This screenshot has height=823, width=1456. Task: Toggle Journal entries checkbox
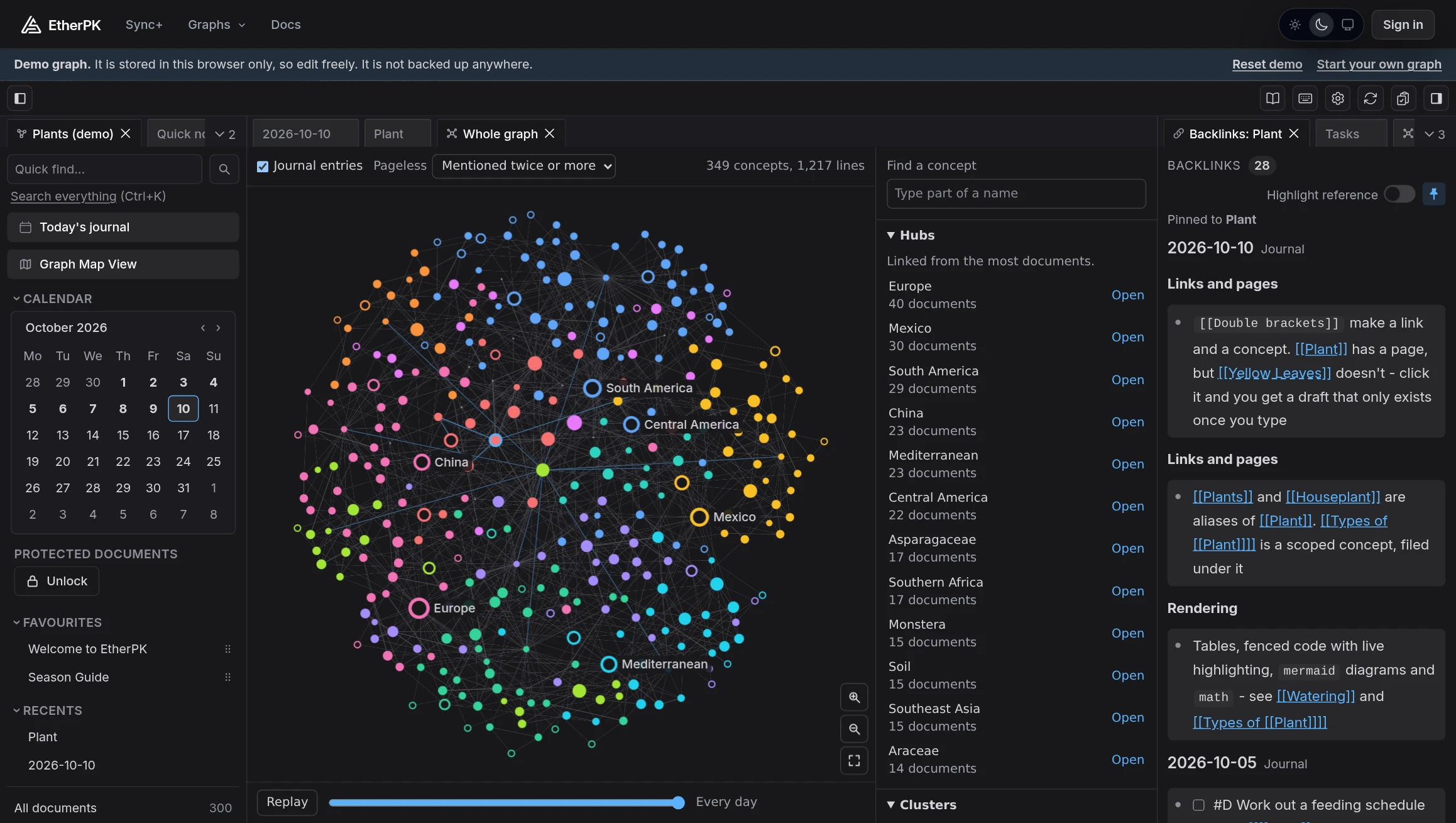263,166
